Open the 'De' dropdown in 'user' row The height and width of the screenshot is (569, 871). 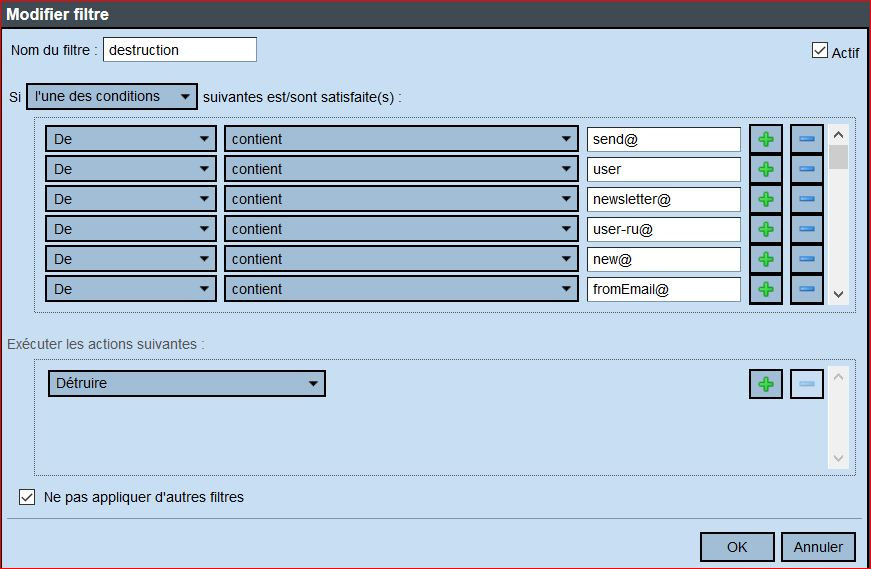[131, 169]
